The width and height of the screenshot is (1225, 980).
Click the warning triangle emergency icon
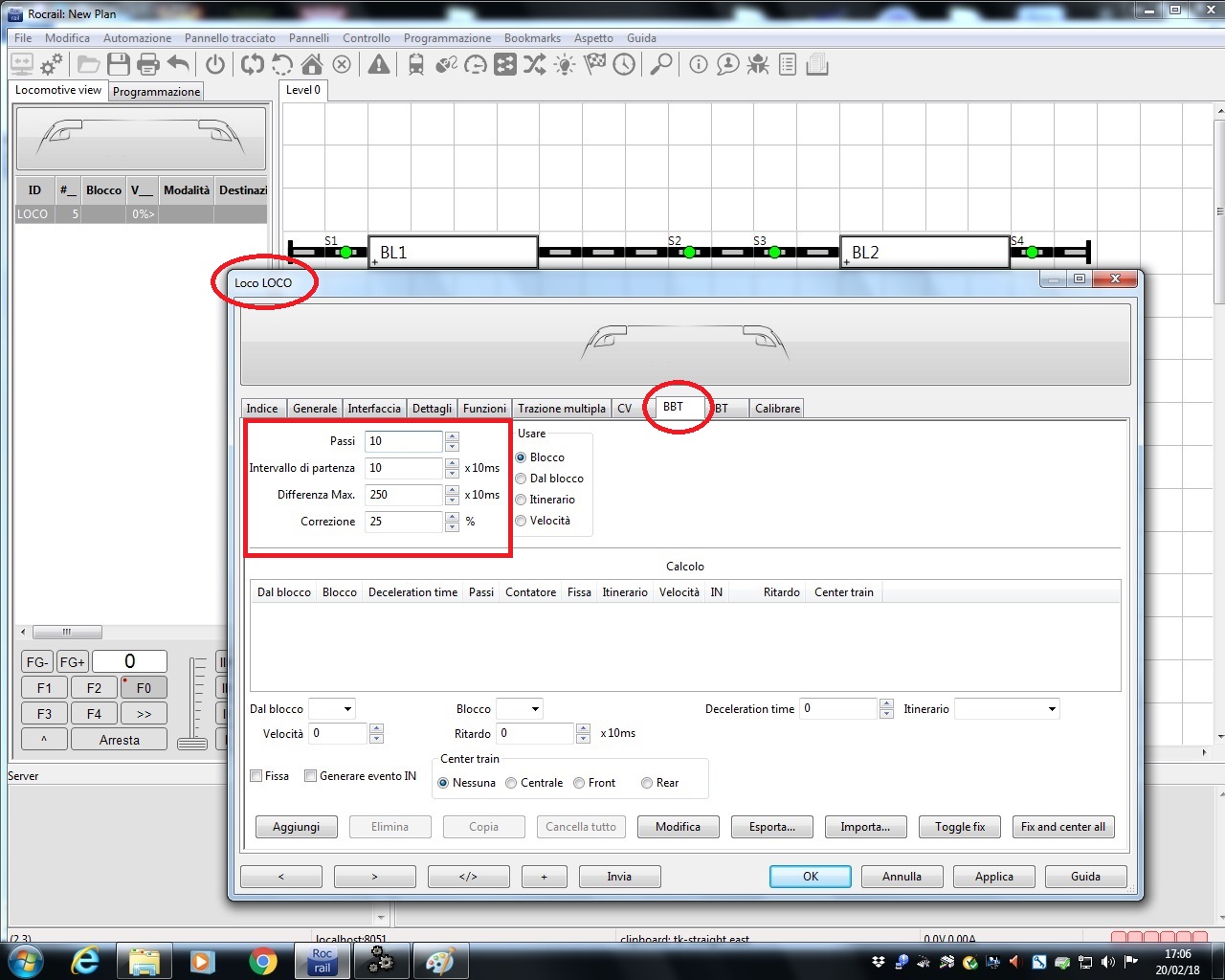click(379, 65)
